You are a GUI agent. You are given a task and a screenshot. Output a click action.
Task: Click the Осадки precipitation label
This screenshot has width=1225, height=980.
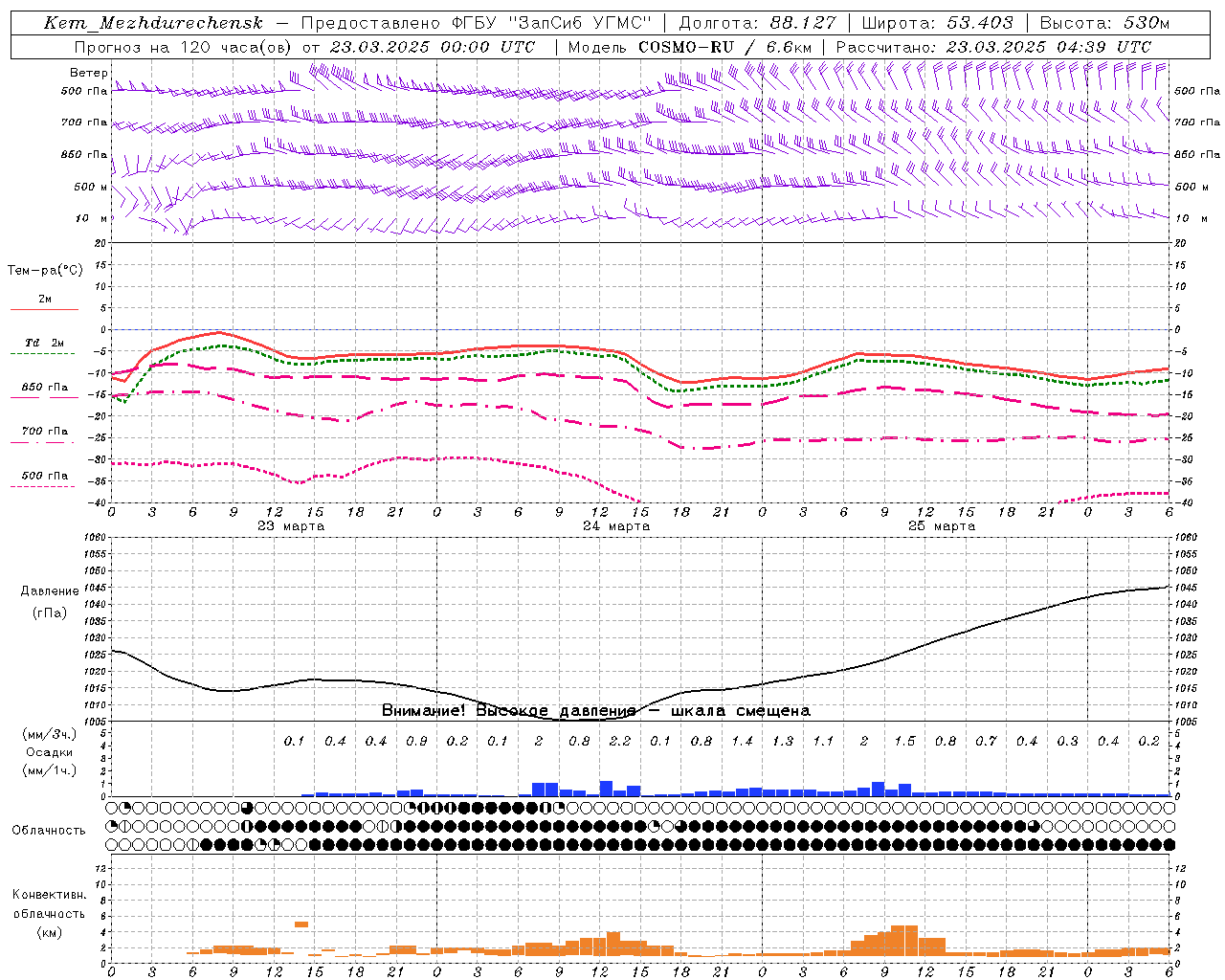(x=49, y=752)
